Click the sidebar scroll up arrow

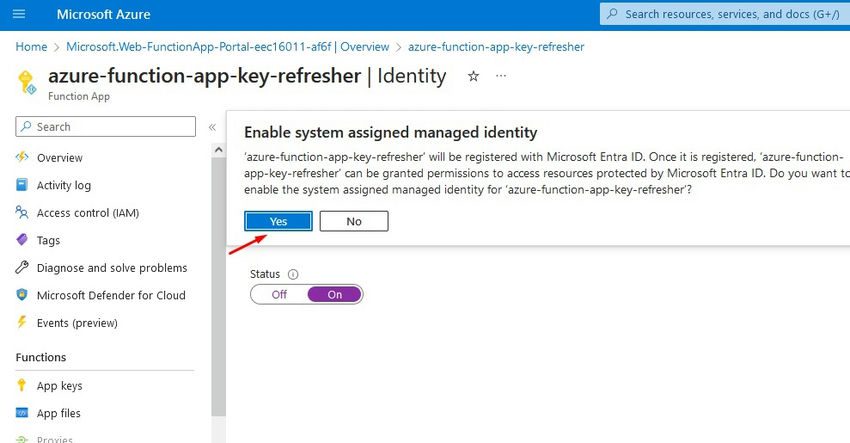(218, 150)
